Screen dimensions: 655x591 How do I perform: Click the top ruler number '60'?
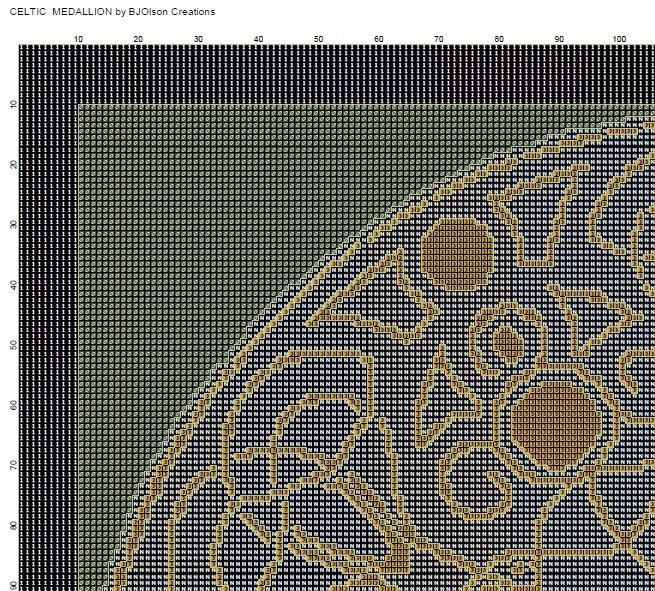point(379,39)
